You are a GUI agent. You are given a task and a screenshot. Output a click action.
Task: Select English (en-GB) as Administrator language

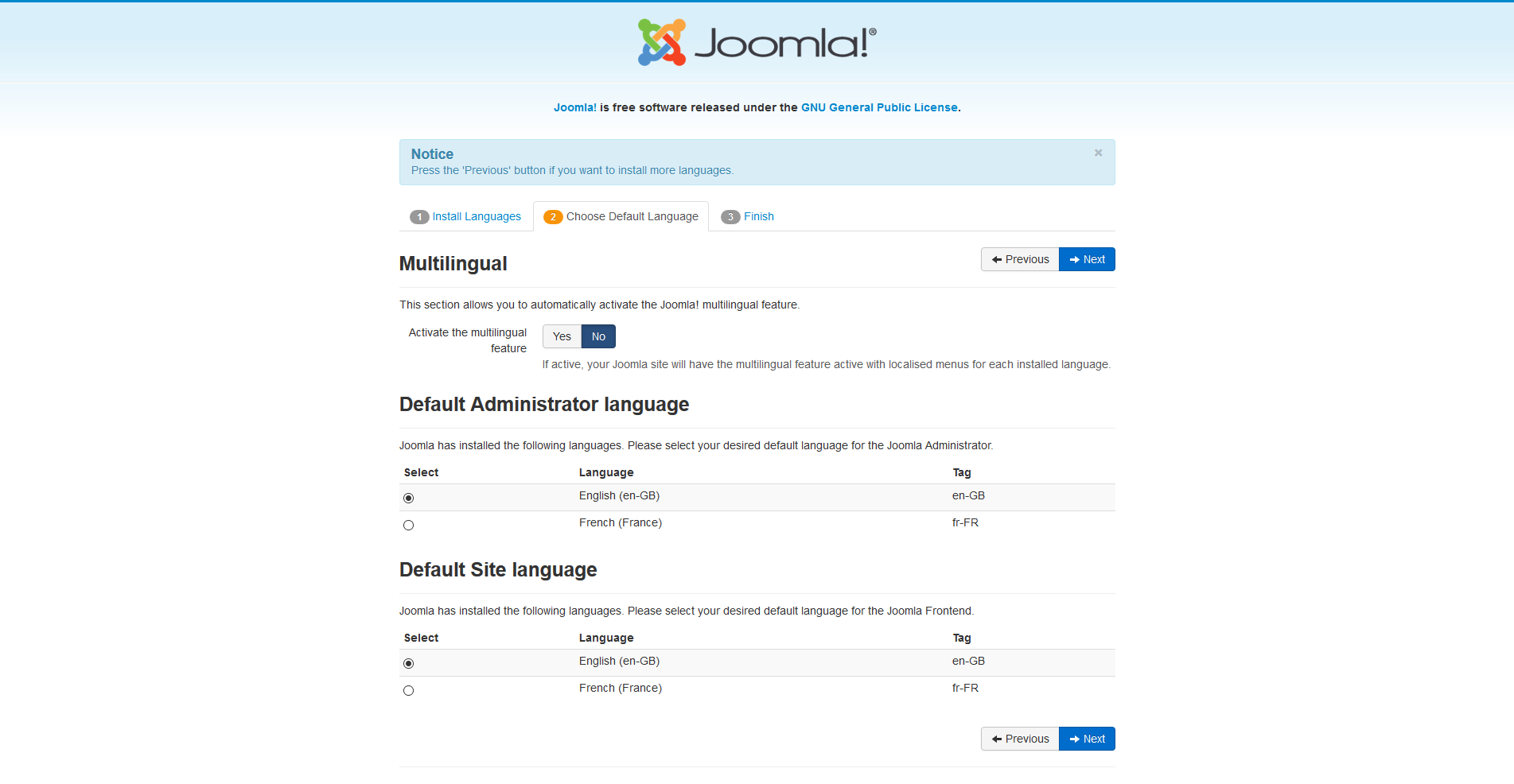408,498
